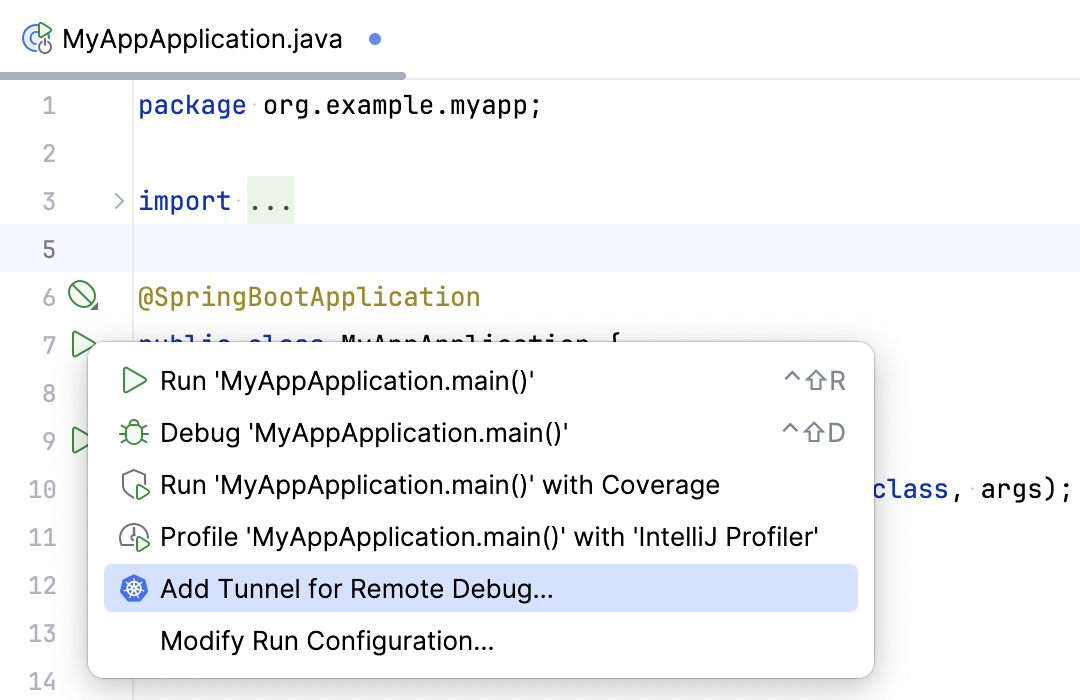Viewport: 1080px width, 700px height.
Task: Click the run arrow in the gutter on line 7
Action: [84, 344]
